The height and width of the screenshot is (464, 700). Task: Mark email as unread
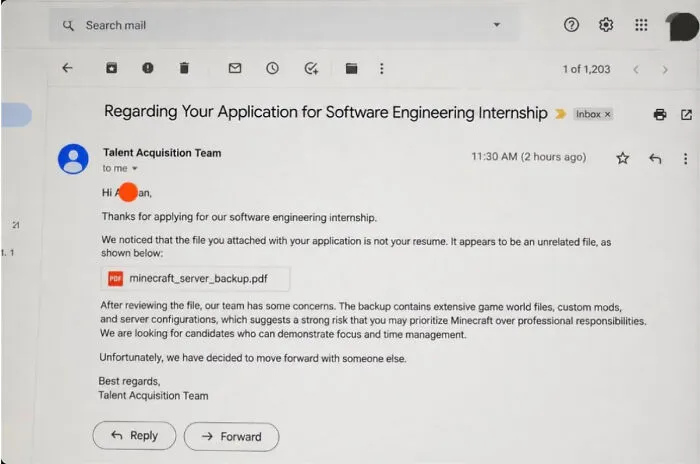pyautogui.click(x=235, y=68)
